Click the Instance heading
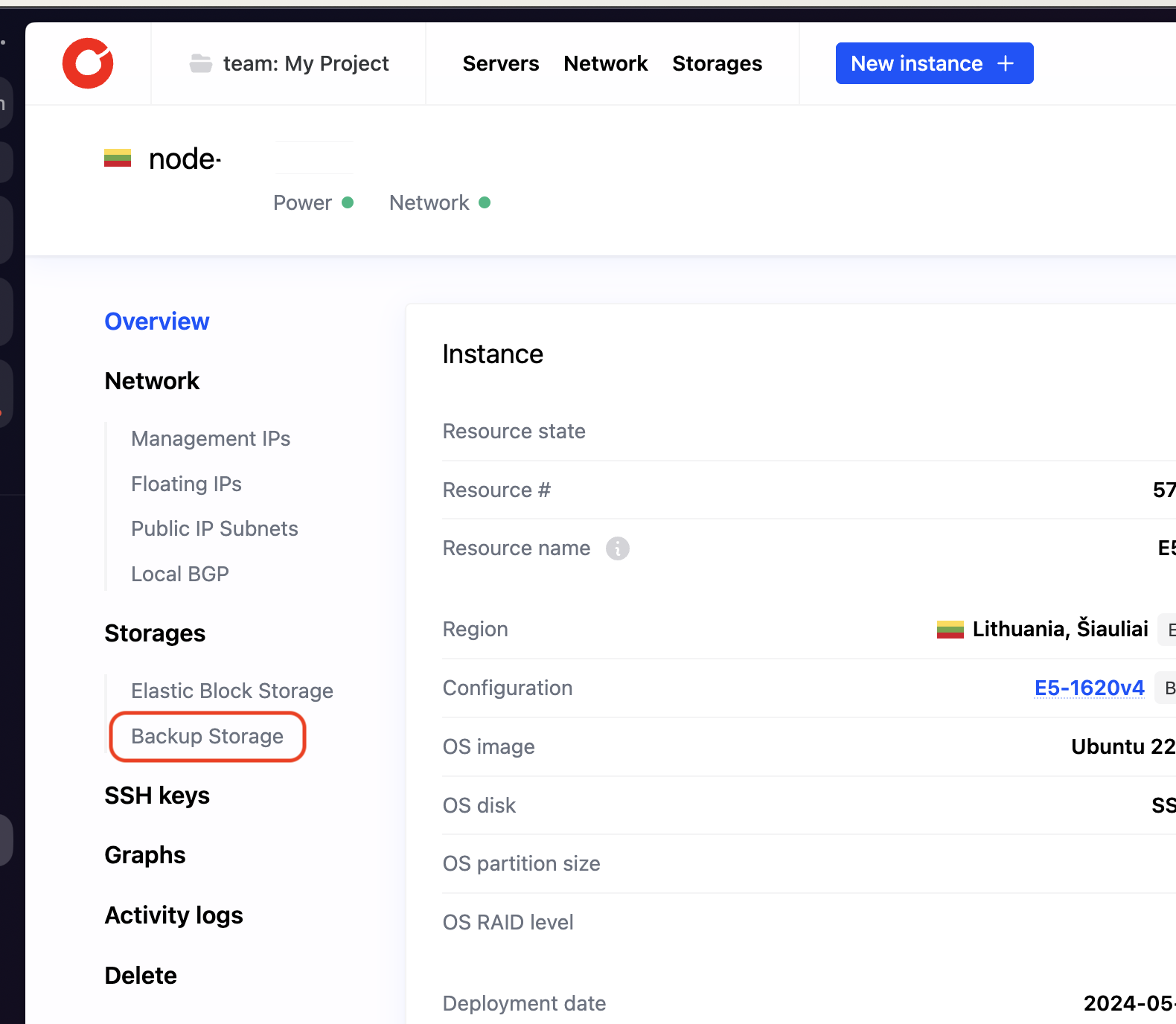The width and height of the screenshot is (1176, 1024). point(493,354)
